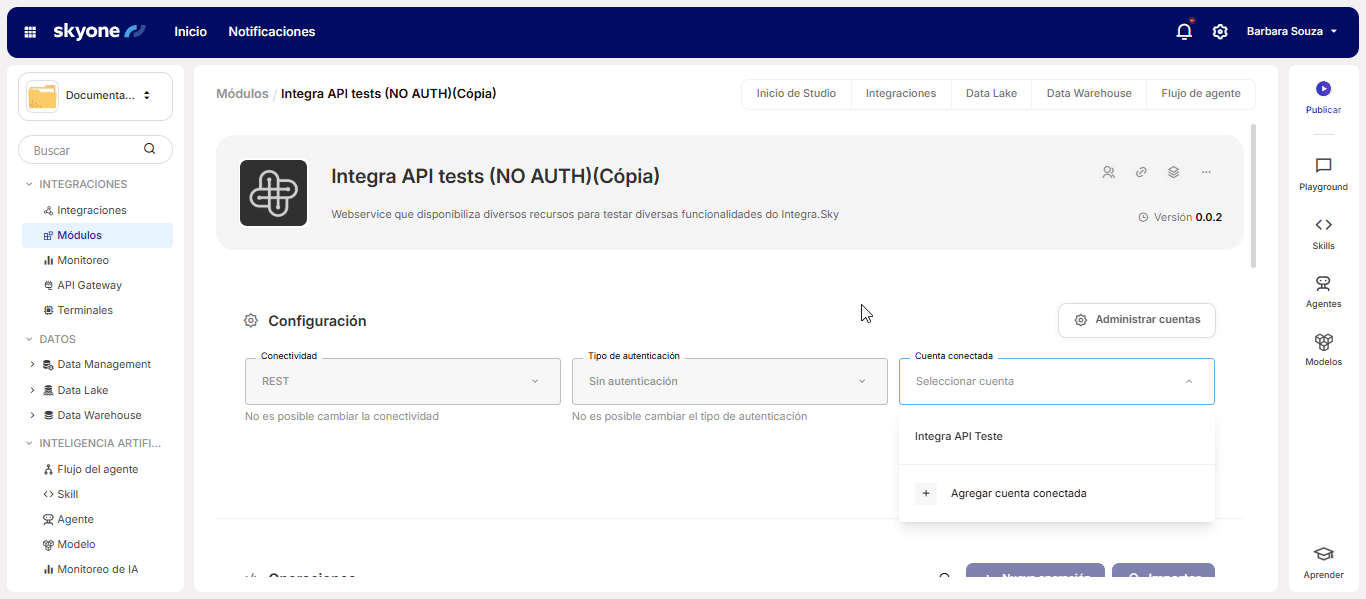
Task: Collapse the Cuenta conectada dropdown
Action: coord(1188,381)
